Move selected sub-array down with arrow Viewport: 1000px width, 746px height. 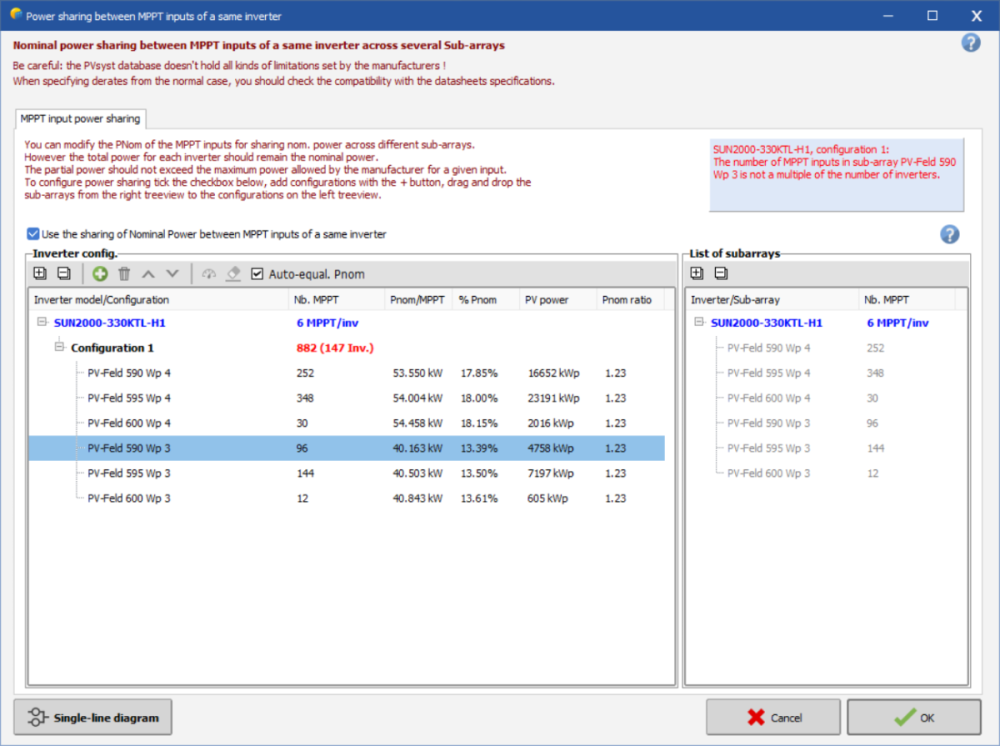172,274
